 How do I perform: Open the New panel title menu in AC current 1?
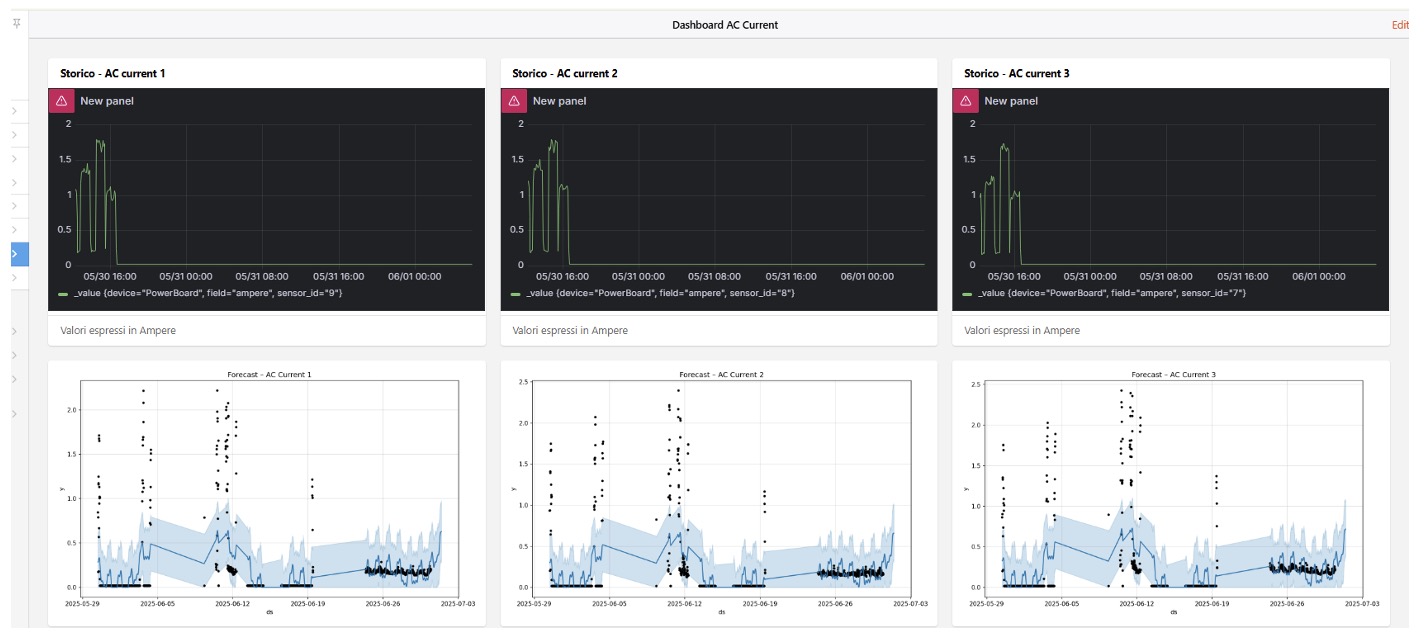point(107,101)
